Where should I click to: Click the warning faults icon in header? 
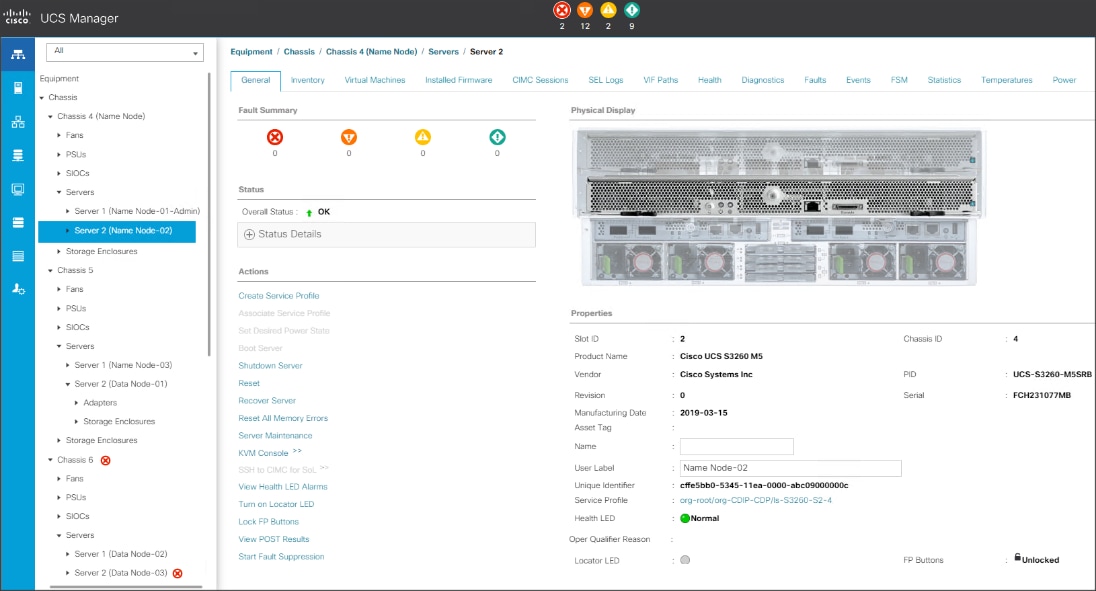[x=632, y=10]
